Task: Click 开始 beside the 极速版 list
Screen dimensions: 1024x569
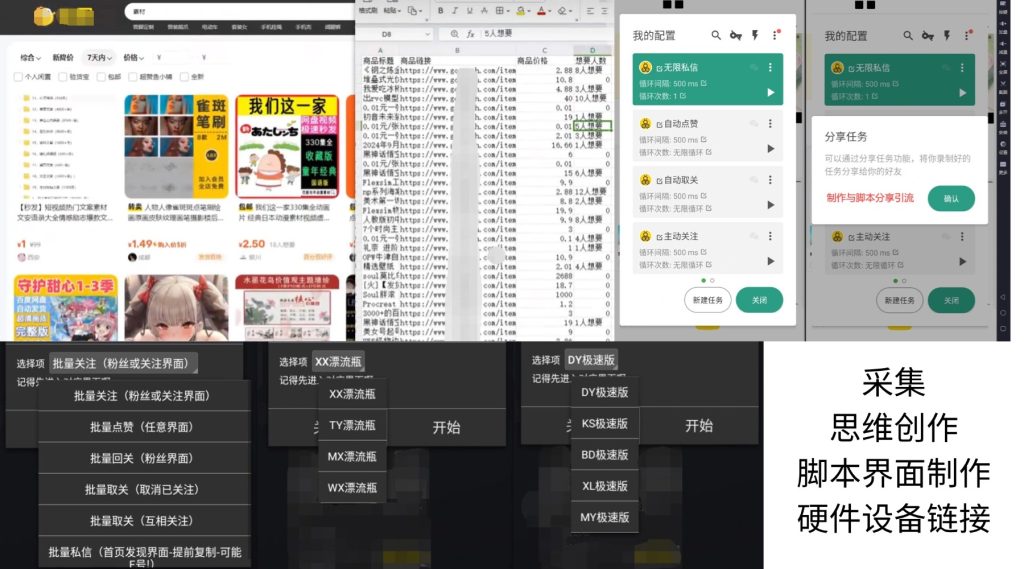Action: click(x=699, y=426)
